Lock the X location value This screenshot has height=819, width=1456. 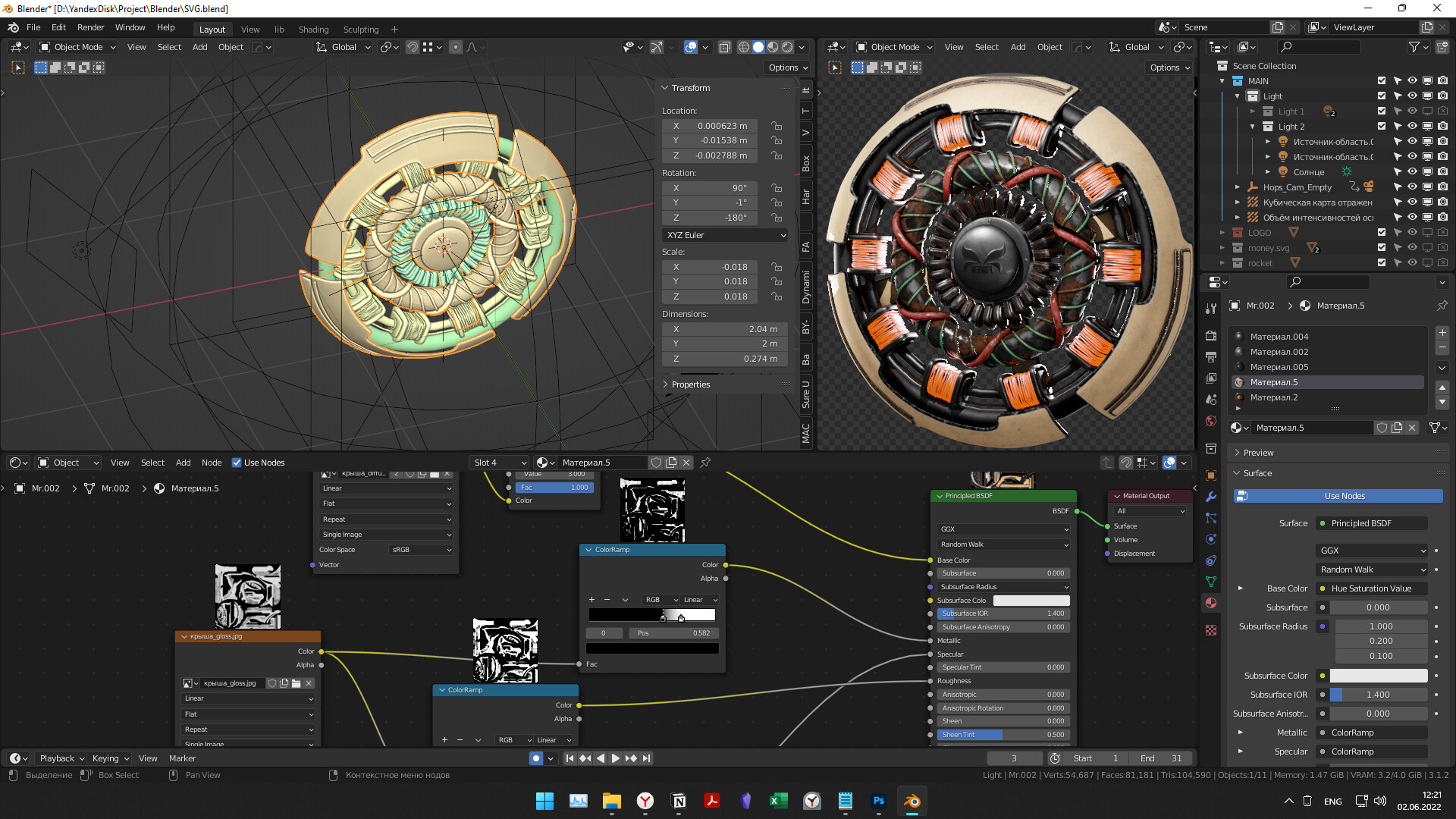[777, 126]
